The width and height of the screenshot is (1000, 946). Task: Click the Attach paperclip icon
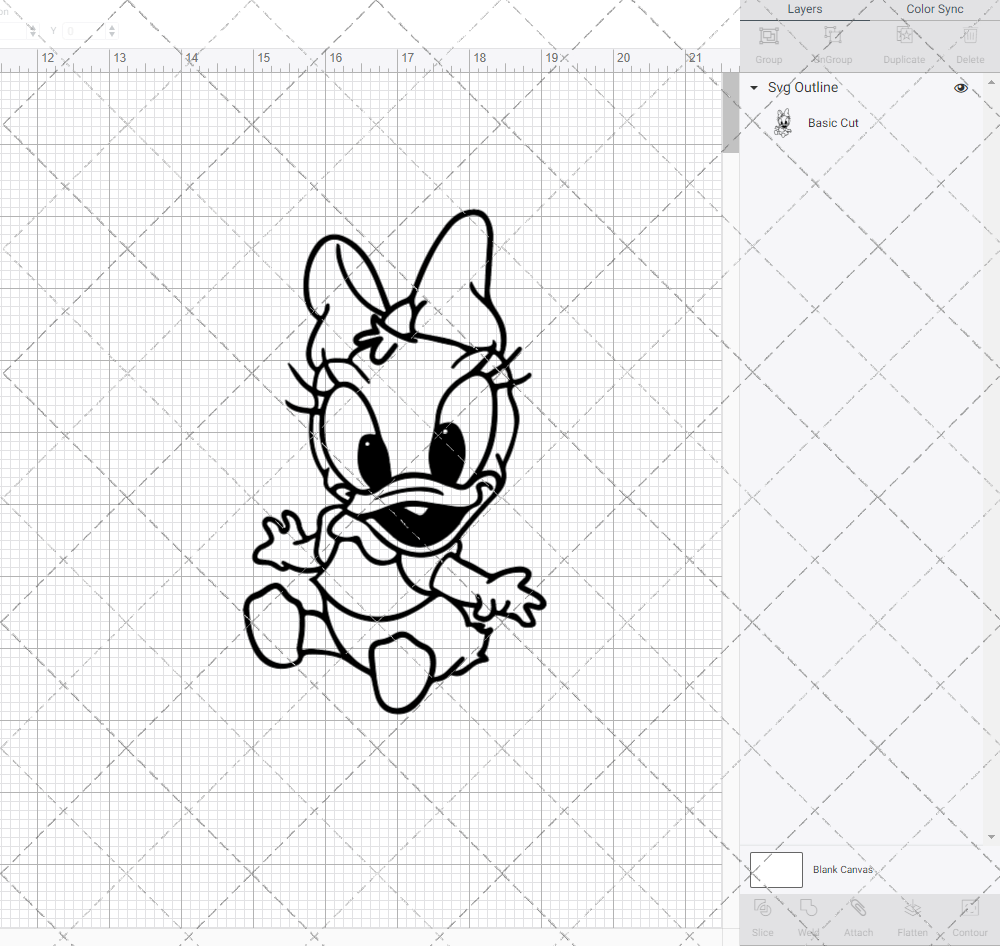858,910
